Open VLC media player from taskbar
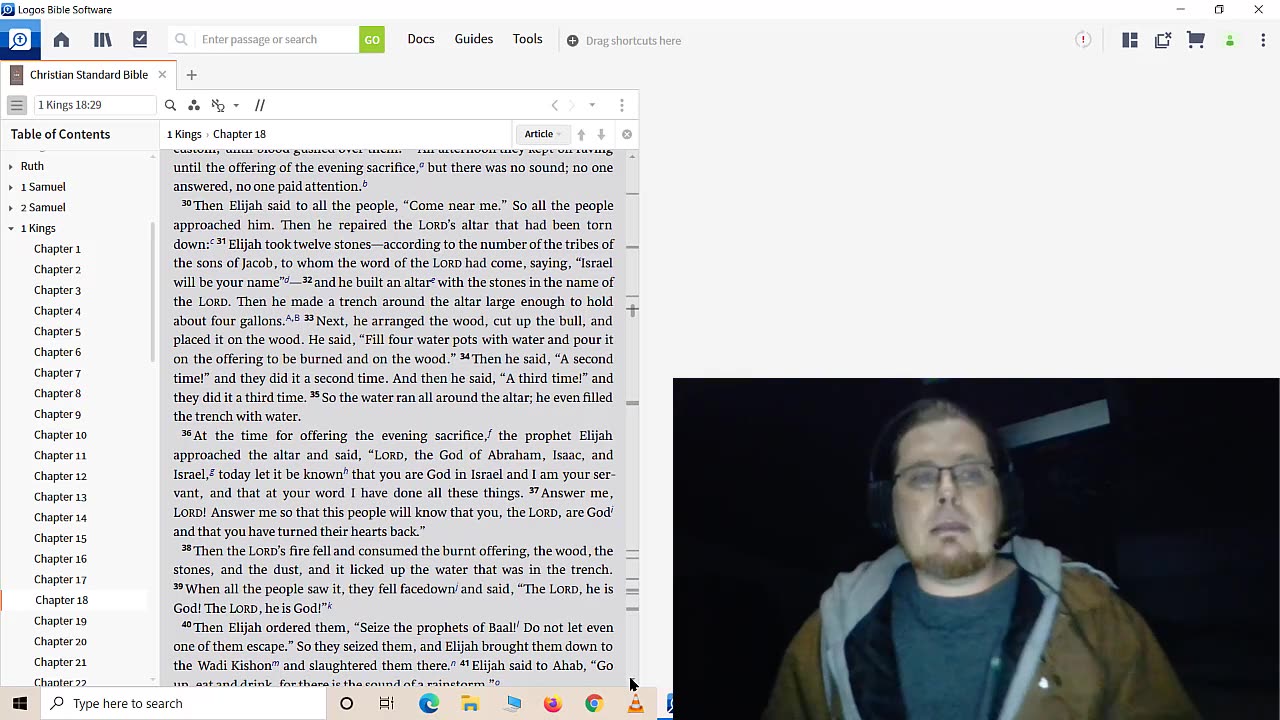The height and width of the screenshot is (720, 1280). (635, 703)
